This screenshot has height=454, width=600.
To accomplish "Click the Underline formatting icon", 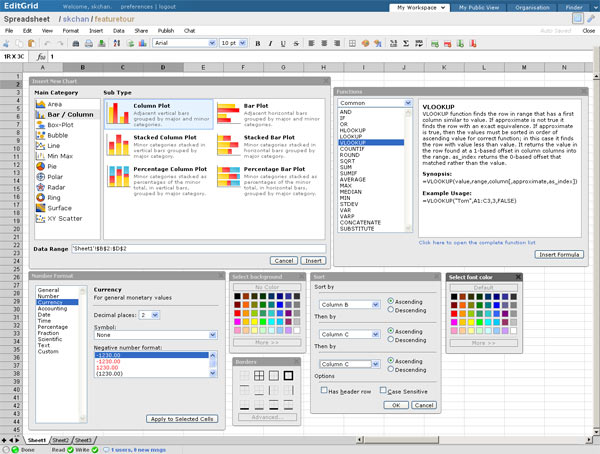I will coord(283,43).
